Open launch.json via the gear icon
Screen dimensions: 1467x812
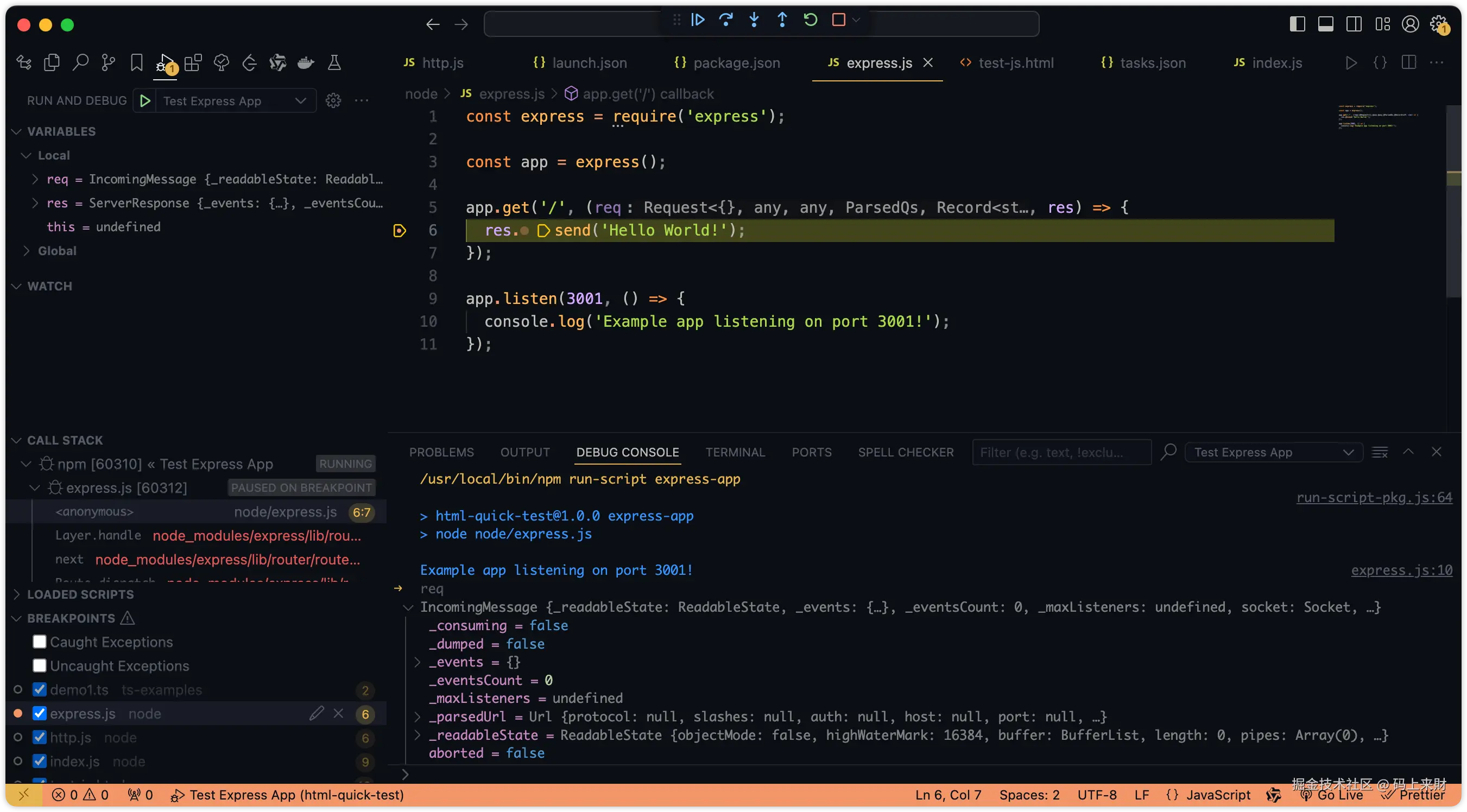333,101
